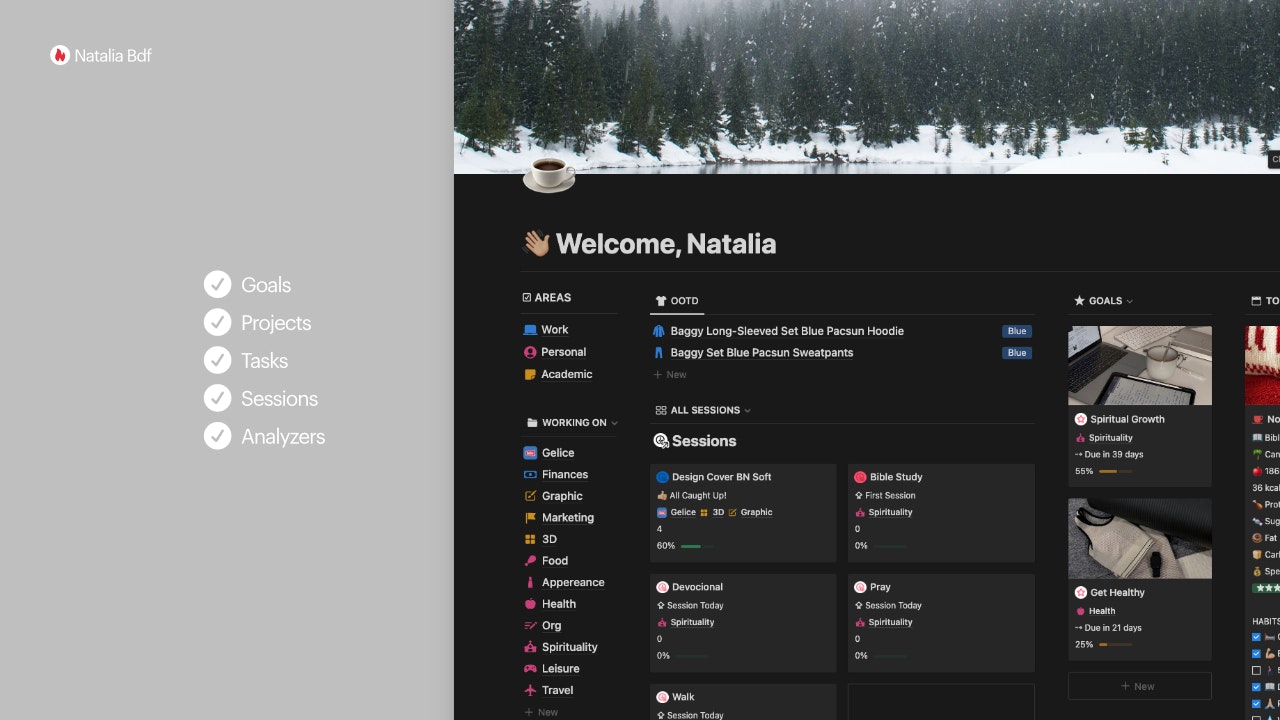Image resolution: width=1280 pixels, height=720 pixels.
Task: Click the Natalia Bdf flame logo
Action: click(x=60, y=55)
